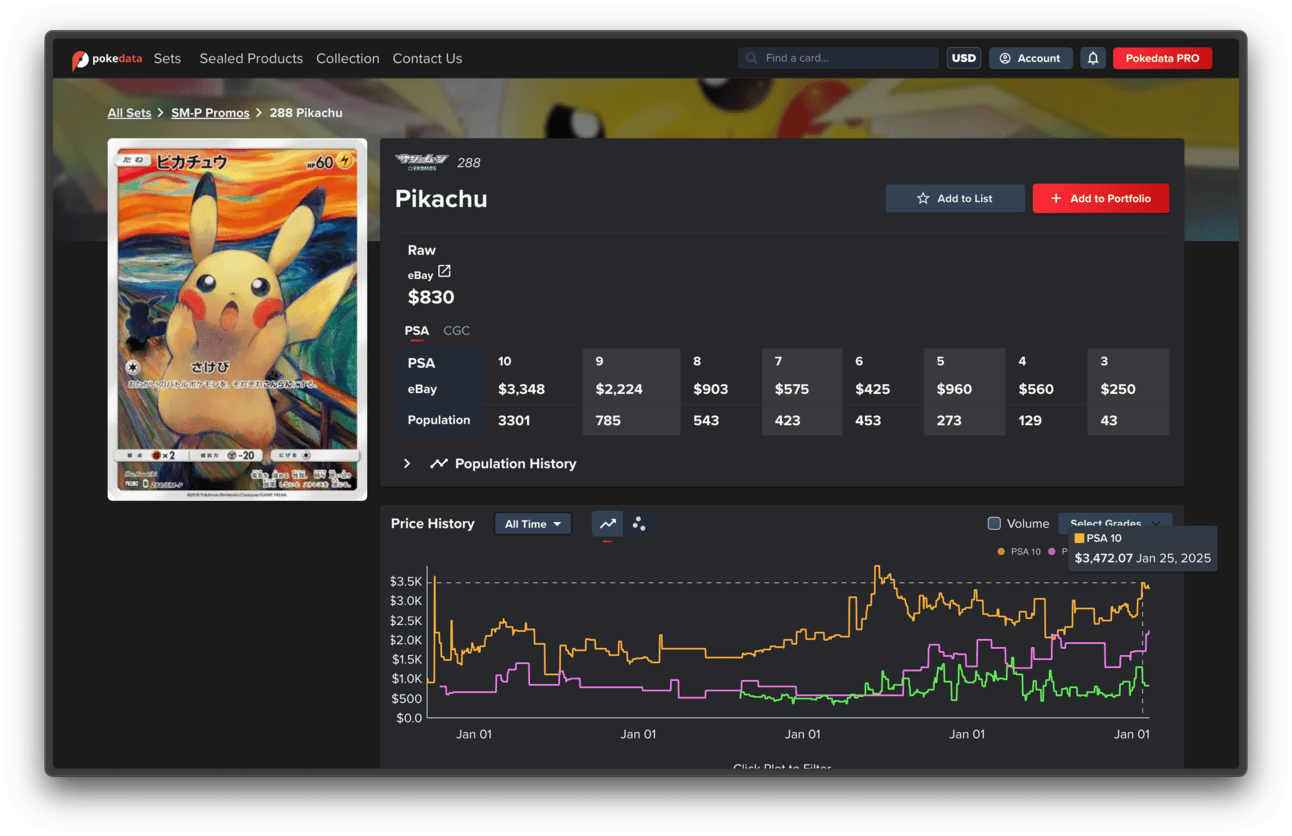Click Add to List button
The image size is (1292, 836).
pyautogui.click(x=955, y=198)
